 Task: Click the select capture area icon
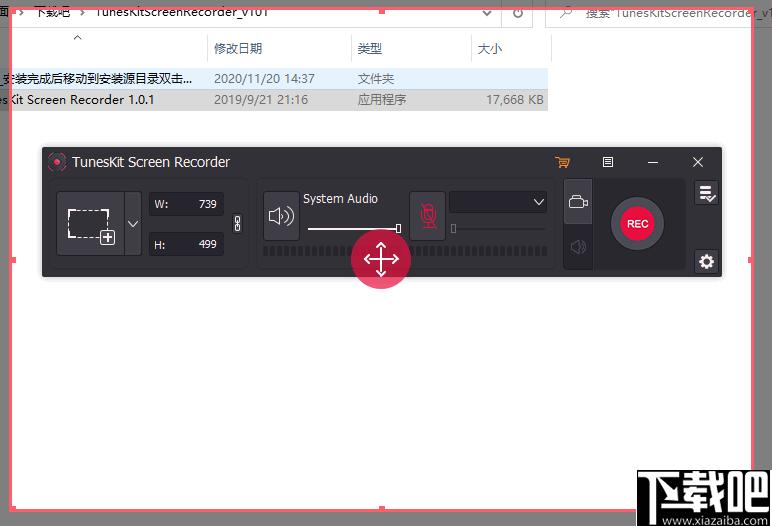coord(91,224)
